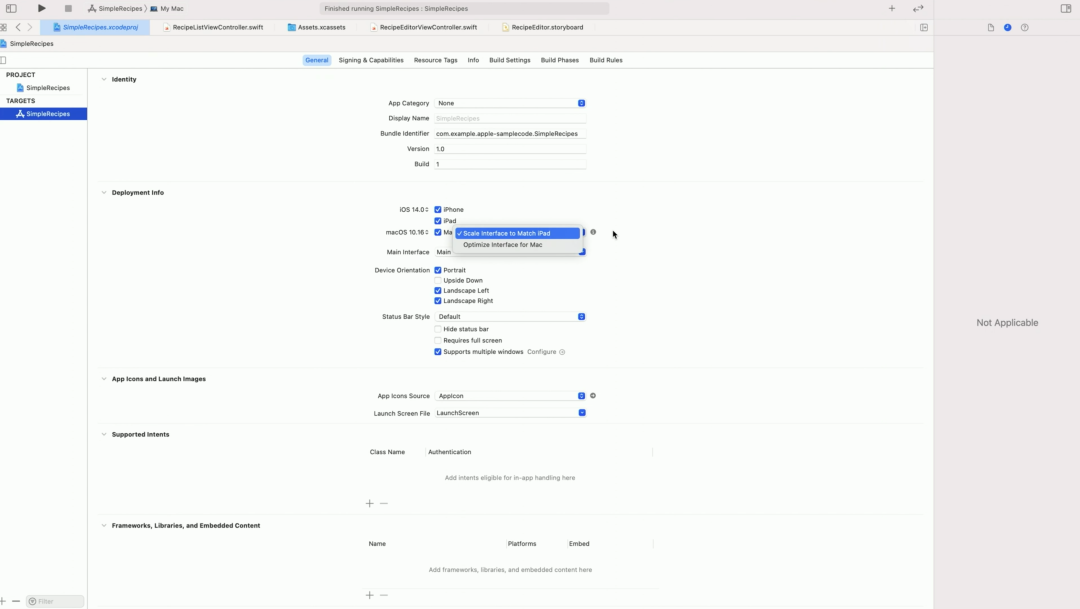Toggle the Mac deployment checkbox
Screen dimensions: 1080x609
tap(438, 232)
